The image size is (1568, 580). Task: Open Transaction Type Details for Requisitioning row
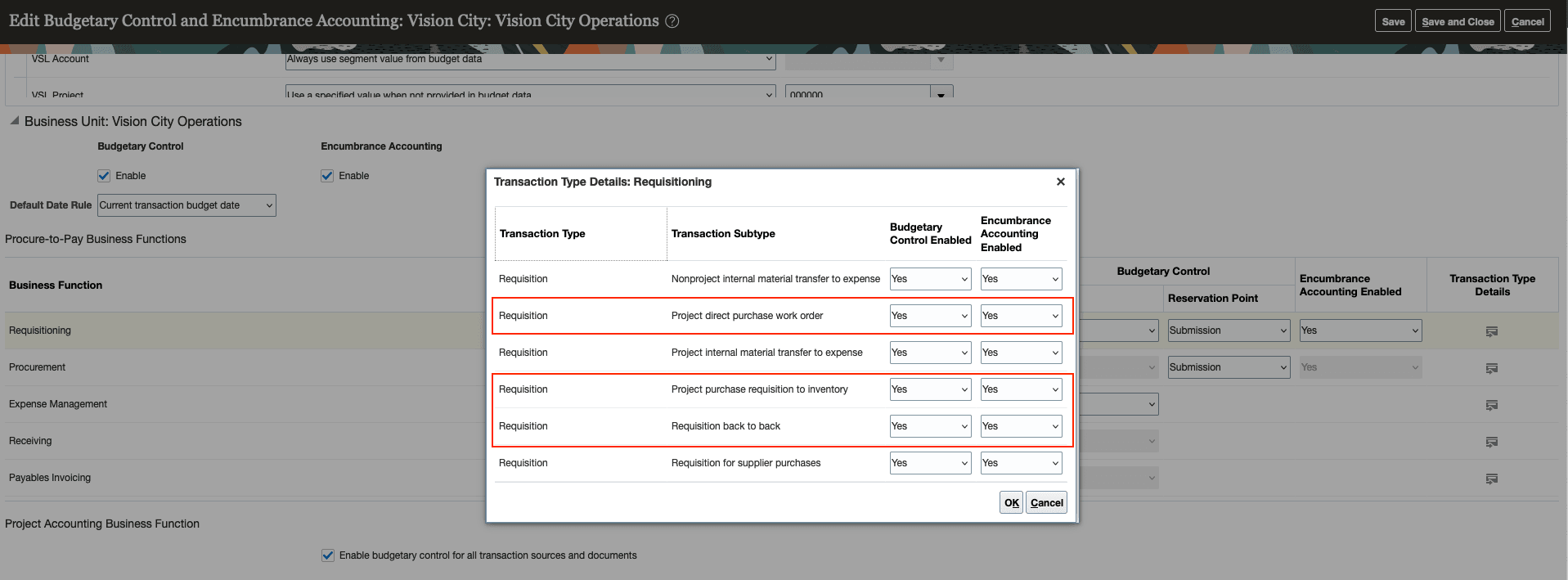[x=1492, y=331]
